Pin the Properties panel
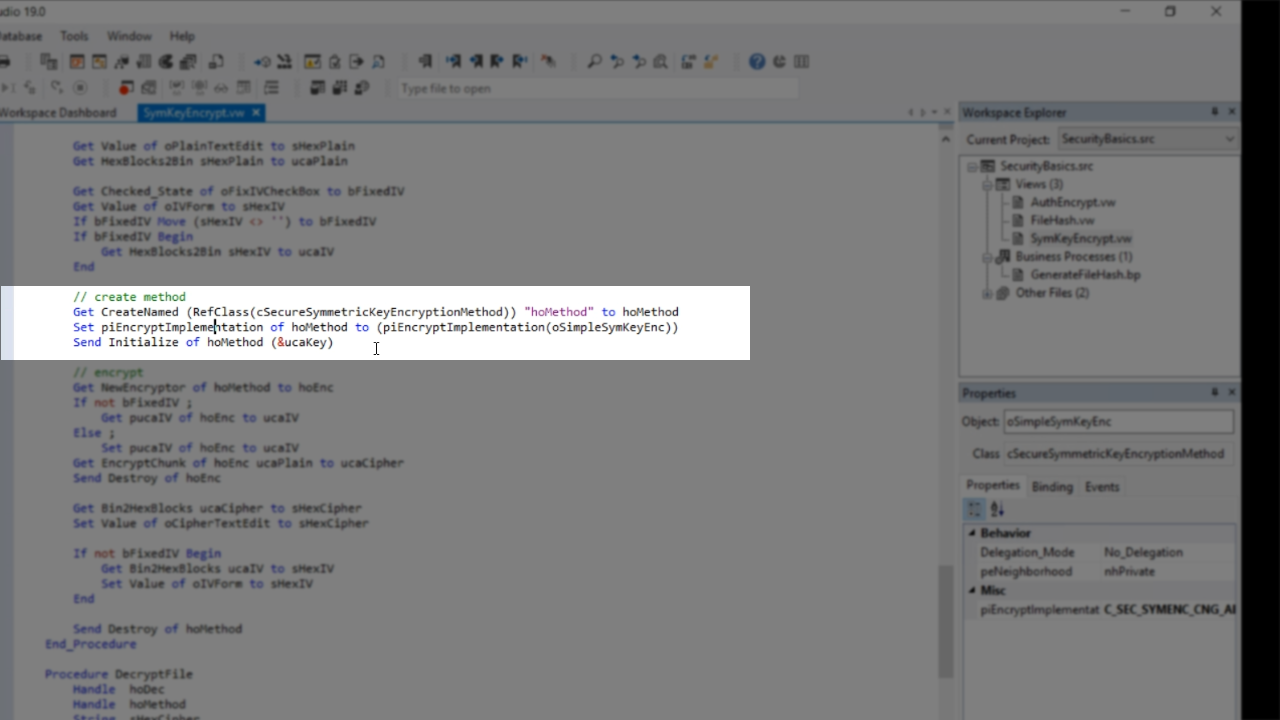1280x720 pixels. (x=1215, y=393)
